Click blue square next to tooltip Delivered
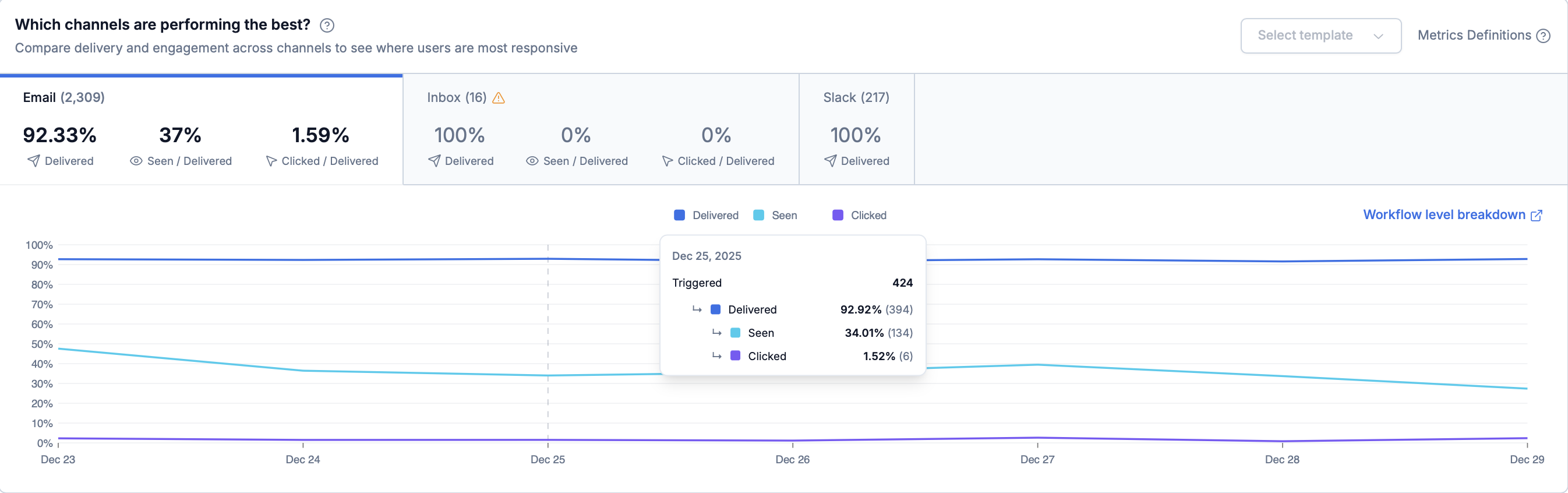 [x=716, y=310]
